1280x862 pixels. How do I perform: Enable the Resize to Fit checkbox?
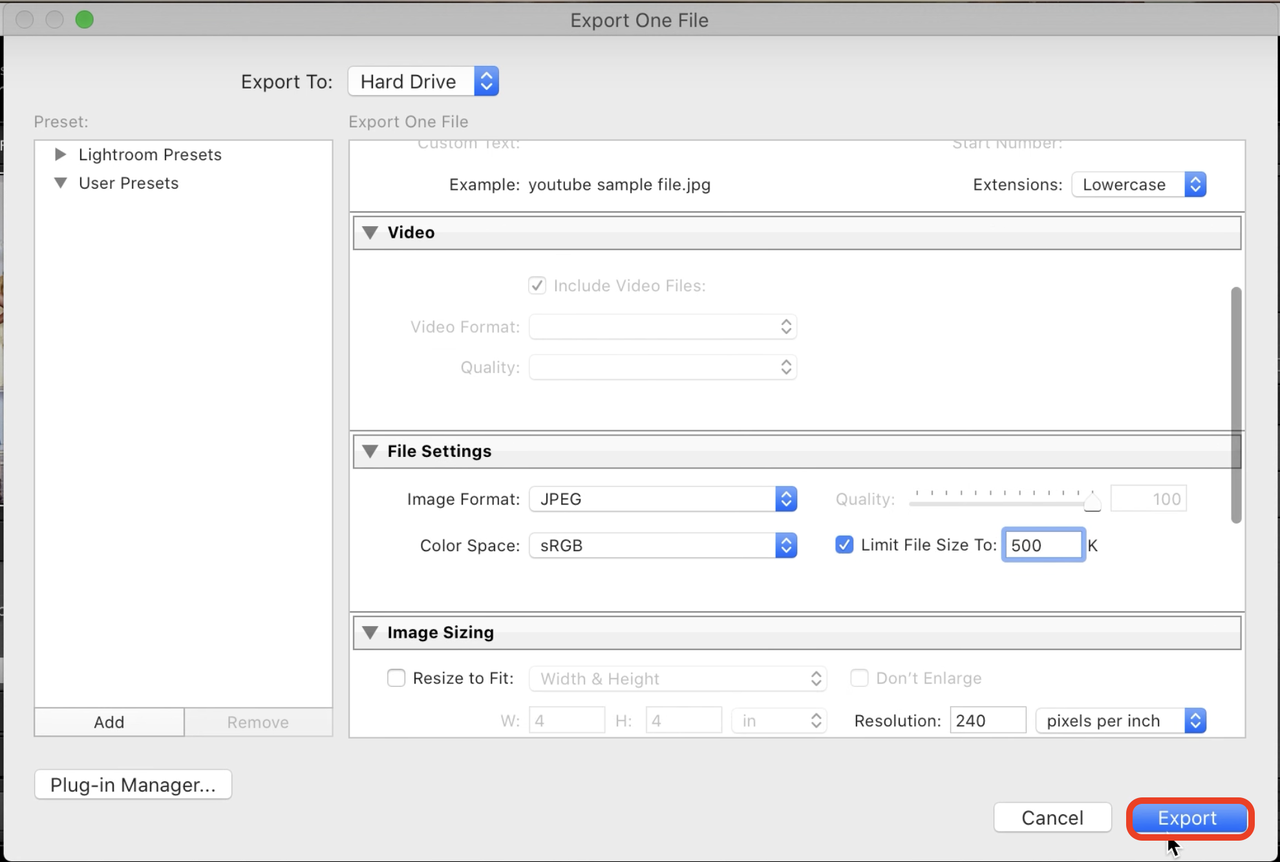(x=396, y=678)
